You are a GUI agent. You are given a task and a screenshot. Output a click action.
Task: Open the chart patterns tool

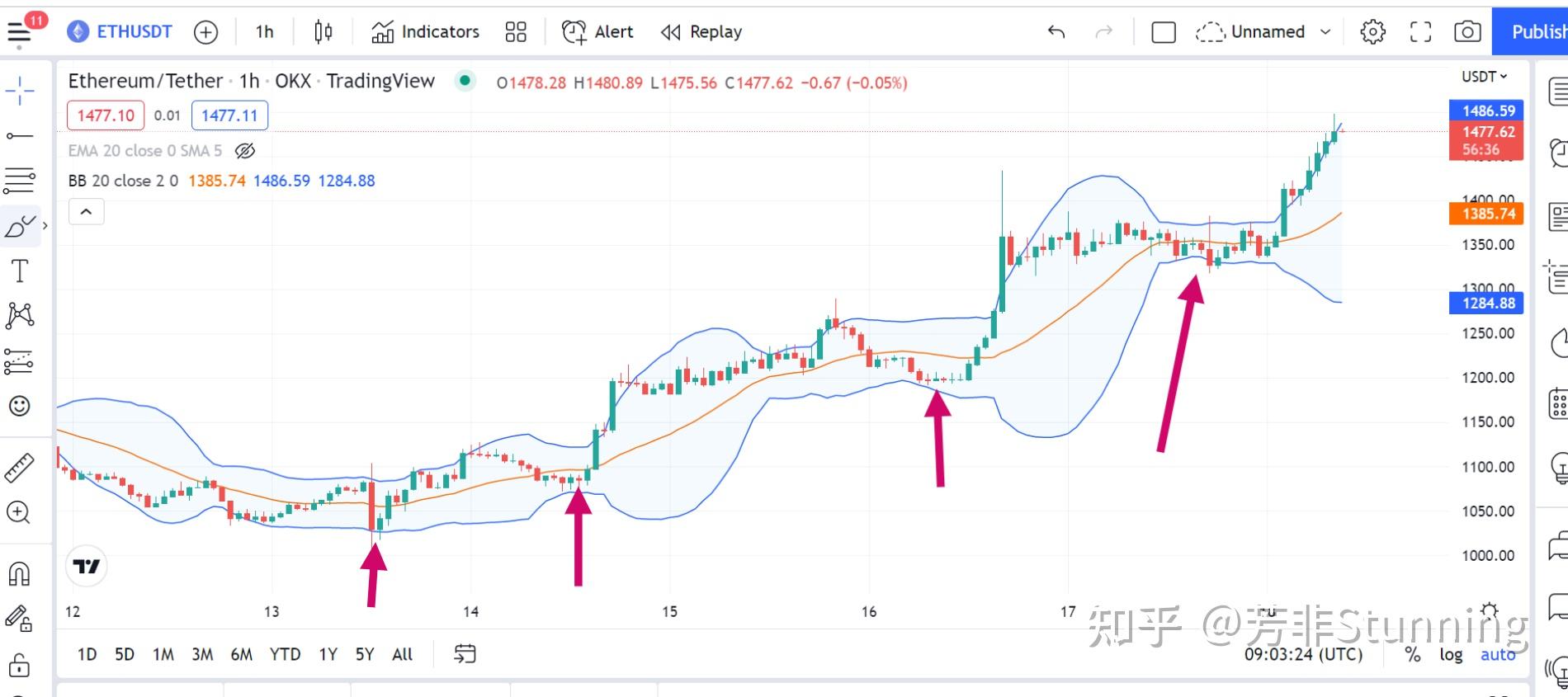pos(20,315)
